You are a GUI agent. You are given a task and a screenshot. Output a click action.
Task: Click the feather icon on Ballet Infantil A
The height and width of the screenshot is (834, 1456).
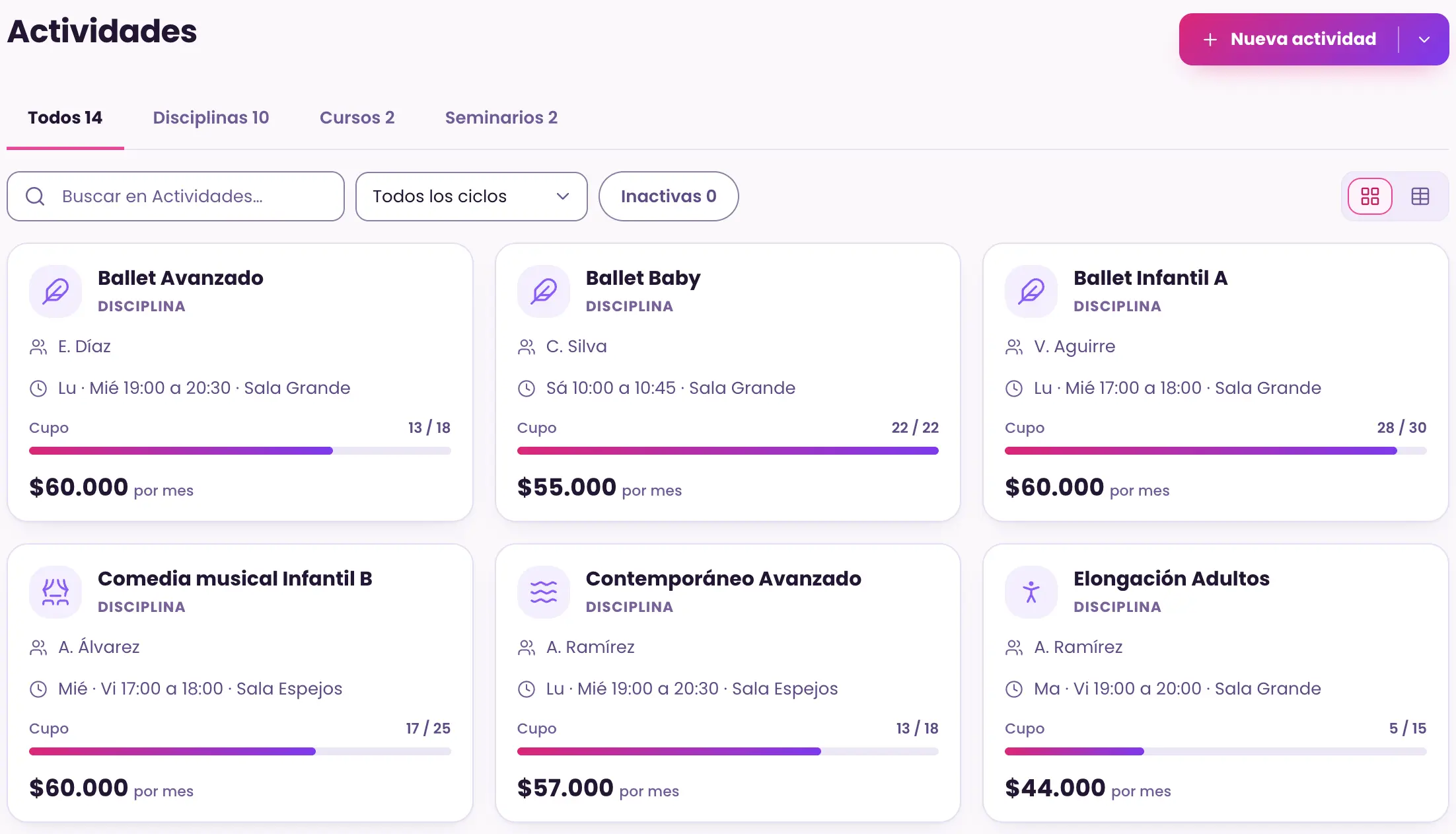1031,291
